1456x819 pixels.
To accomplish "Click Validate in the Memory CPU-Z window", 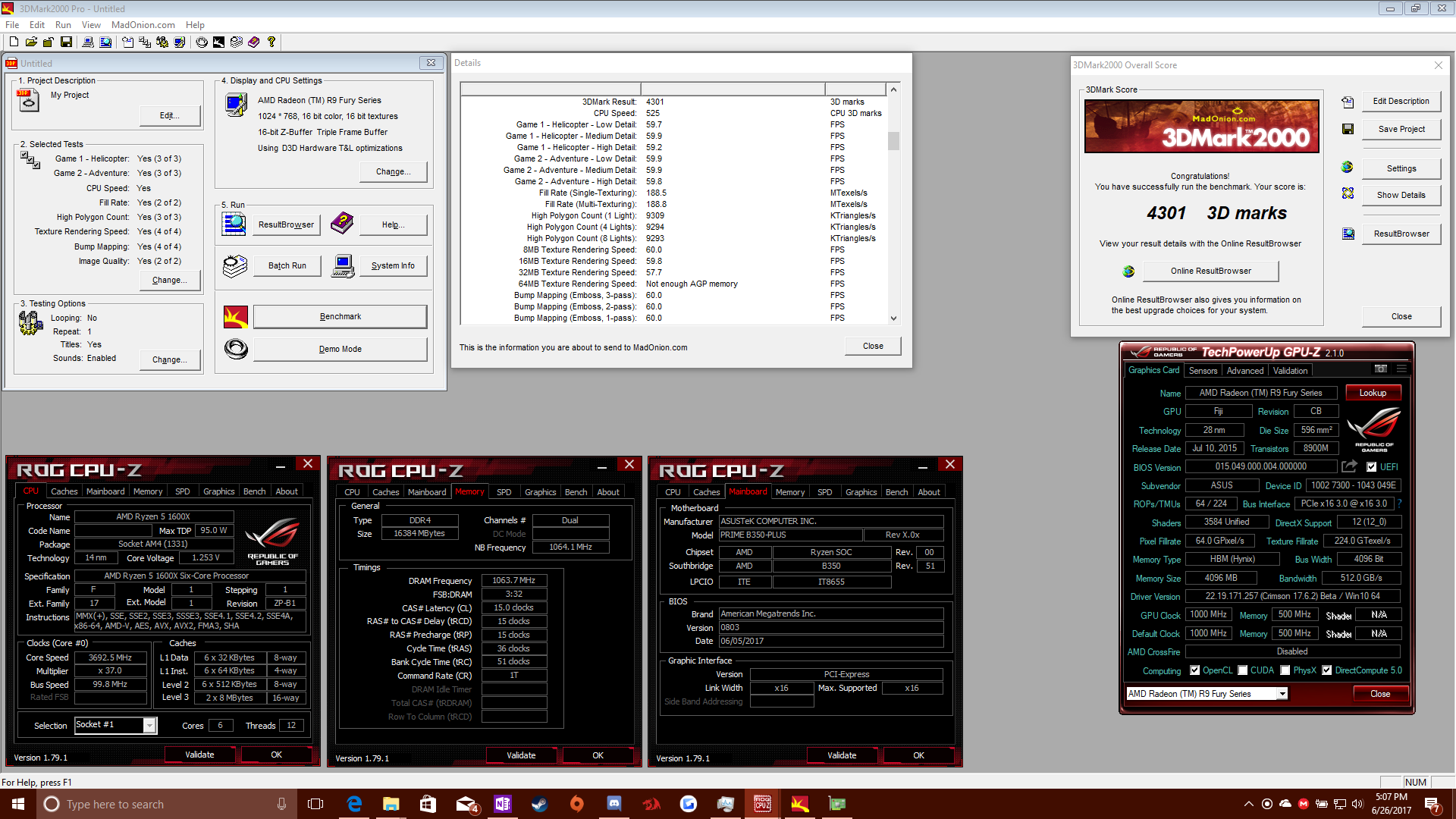I will coord(521,755).
